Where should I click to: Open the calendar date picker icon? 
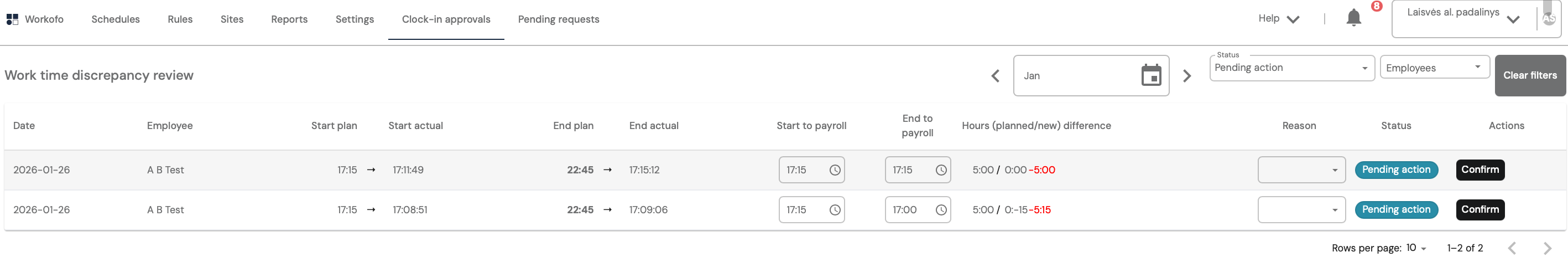coord(1150,75)
